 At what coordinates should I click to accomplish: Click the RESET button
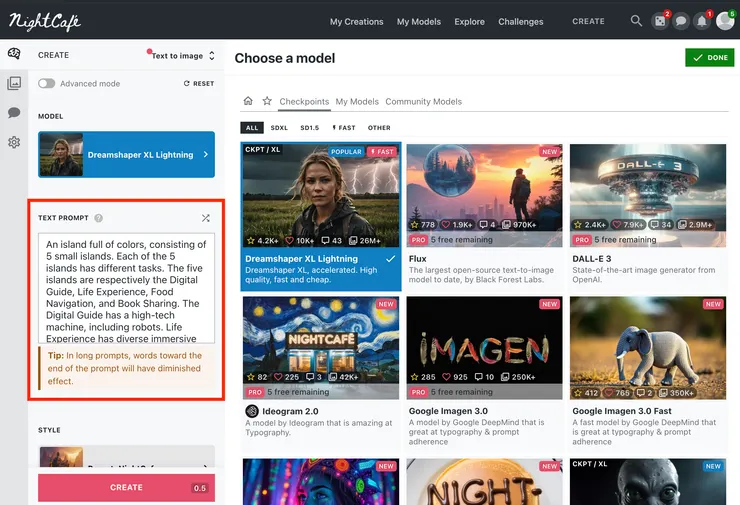point(199,84)
